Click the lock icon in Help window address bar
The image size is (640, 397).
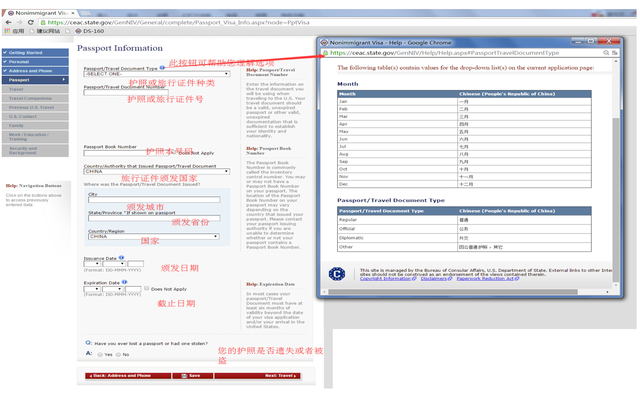(325, 53)
